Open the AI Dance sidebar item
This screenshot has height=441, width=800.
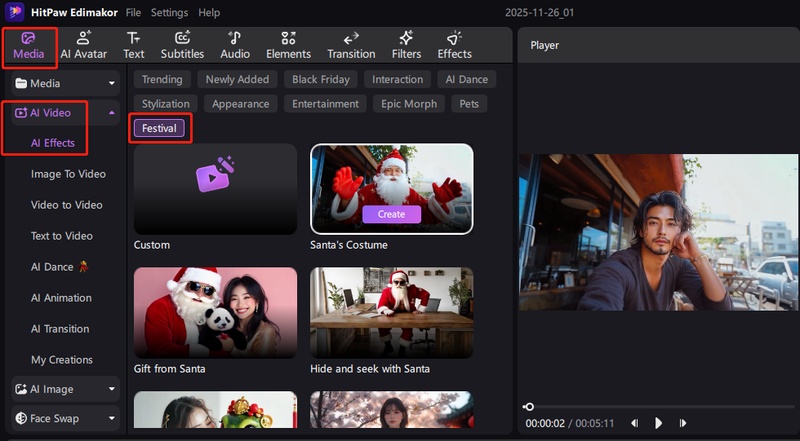click(60, 267)
